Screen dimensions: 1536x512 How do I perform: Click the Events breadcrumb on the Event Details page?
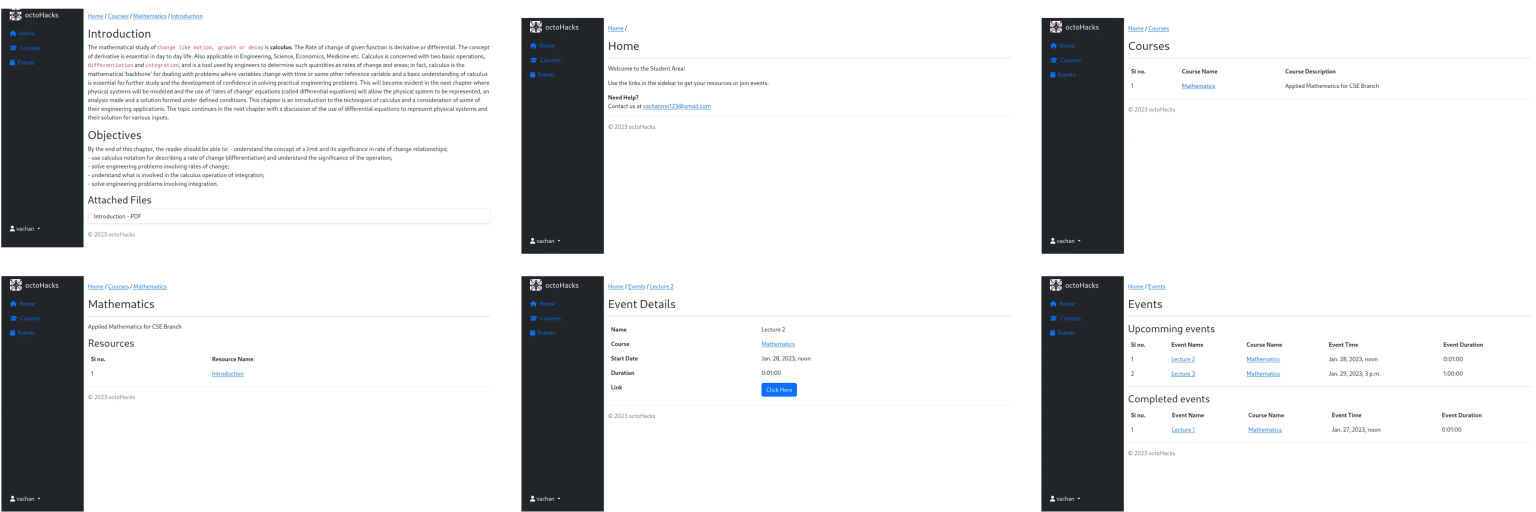coord(637,287)
